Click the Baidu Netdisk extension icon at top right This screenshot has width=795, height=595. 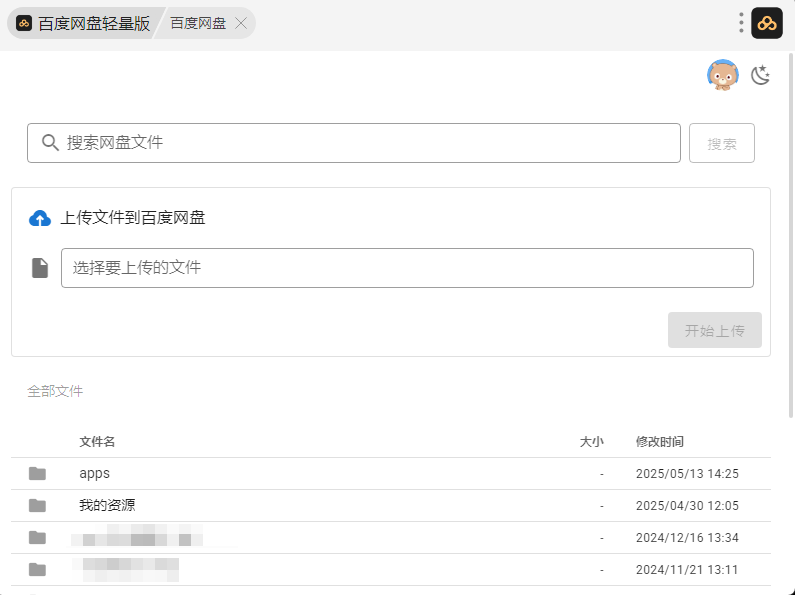click(767, 23)
